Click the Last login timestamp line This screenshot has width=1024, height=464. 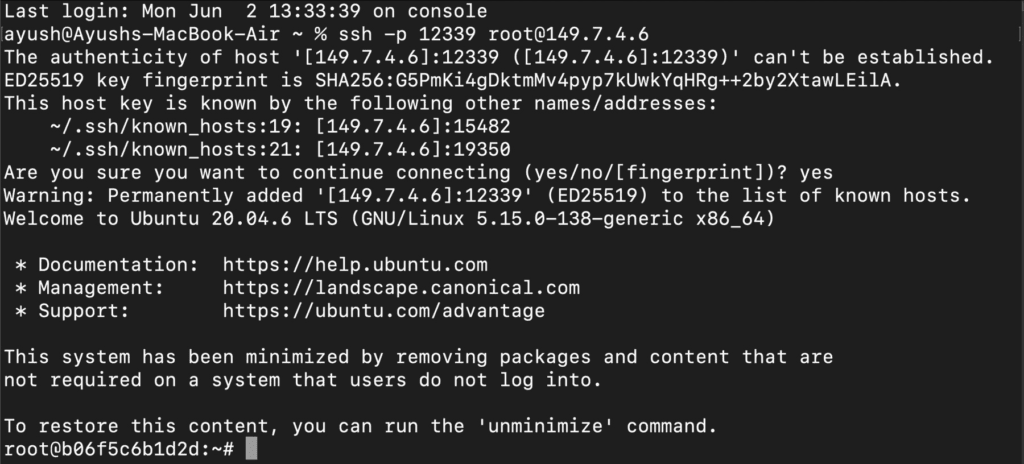coord(246,12)
